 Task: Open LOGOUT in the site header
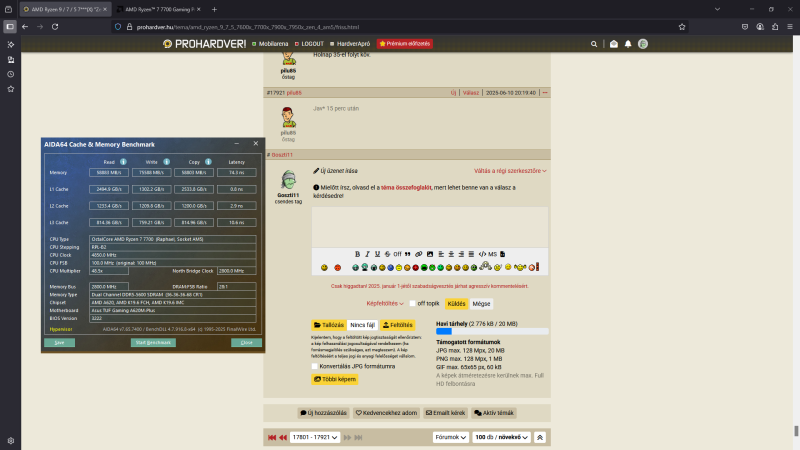coord(309,44)
